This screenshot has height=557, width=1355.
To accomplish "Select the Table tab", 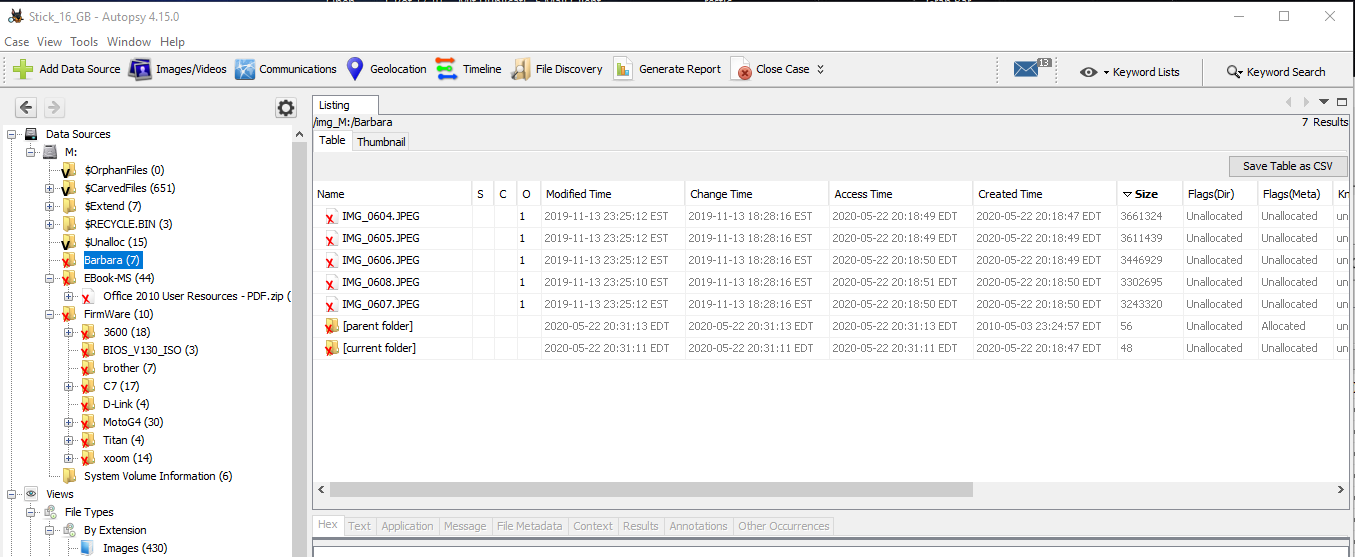I will (332, 141).
